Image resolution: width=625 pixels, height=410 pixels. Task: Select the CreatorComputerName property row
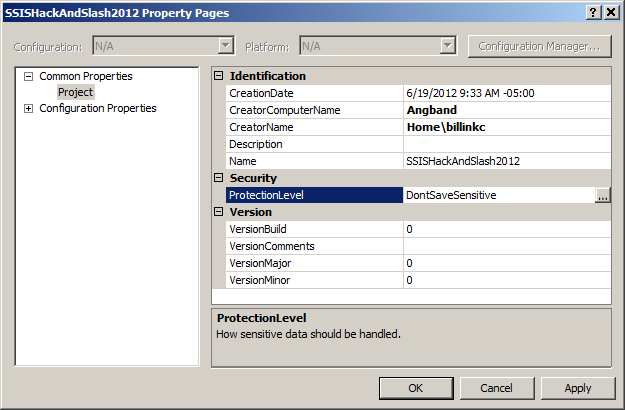pyautogui.click(x=418, y=110)
